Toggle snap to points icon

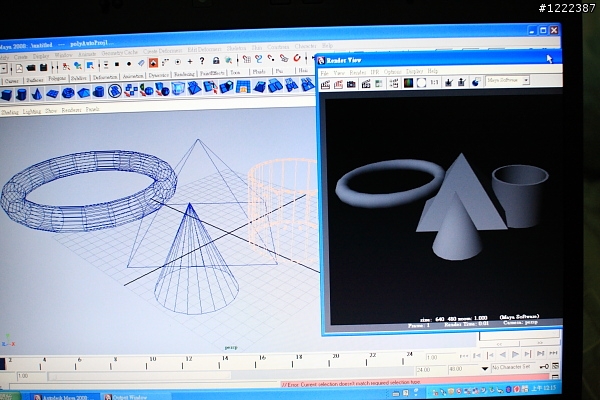pos(271,59)
